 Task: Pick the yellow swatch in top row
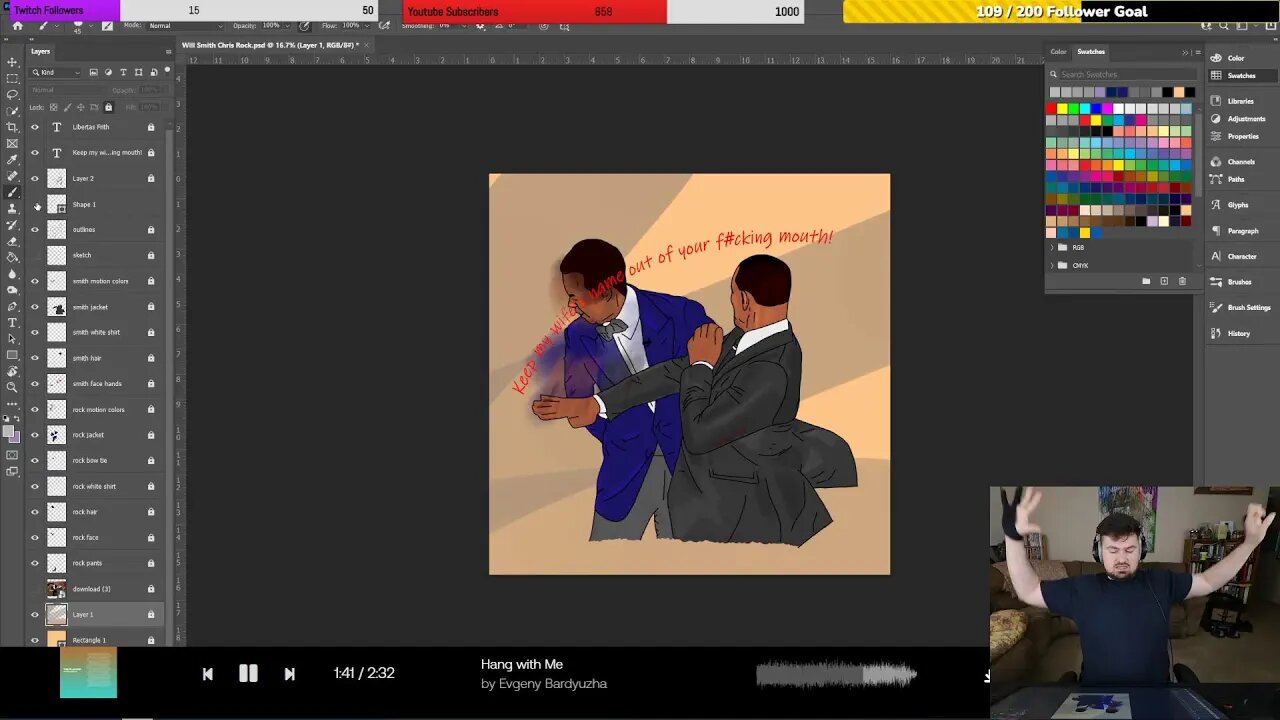tap(1062, 109)
